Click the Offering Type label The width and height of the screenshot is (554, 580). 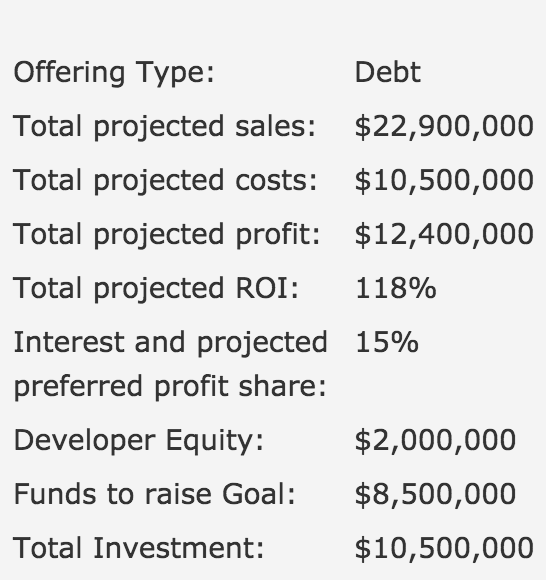[114, 73]
